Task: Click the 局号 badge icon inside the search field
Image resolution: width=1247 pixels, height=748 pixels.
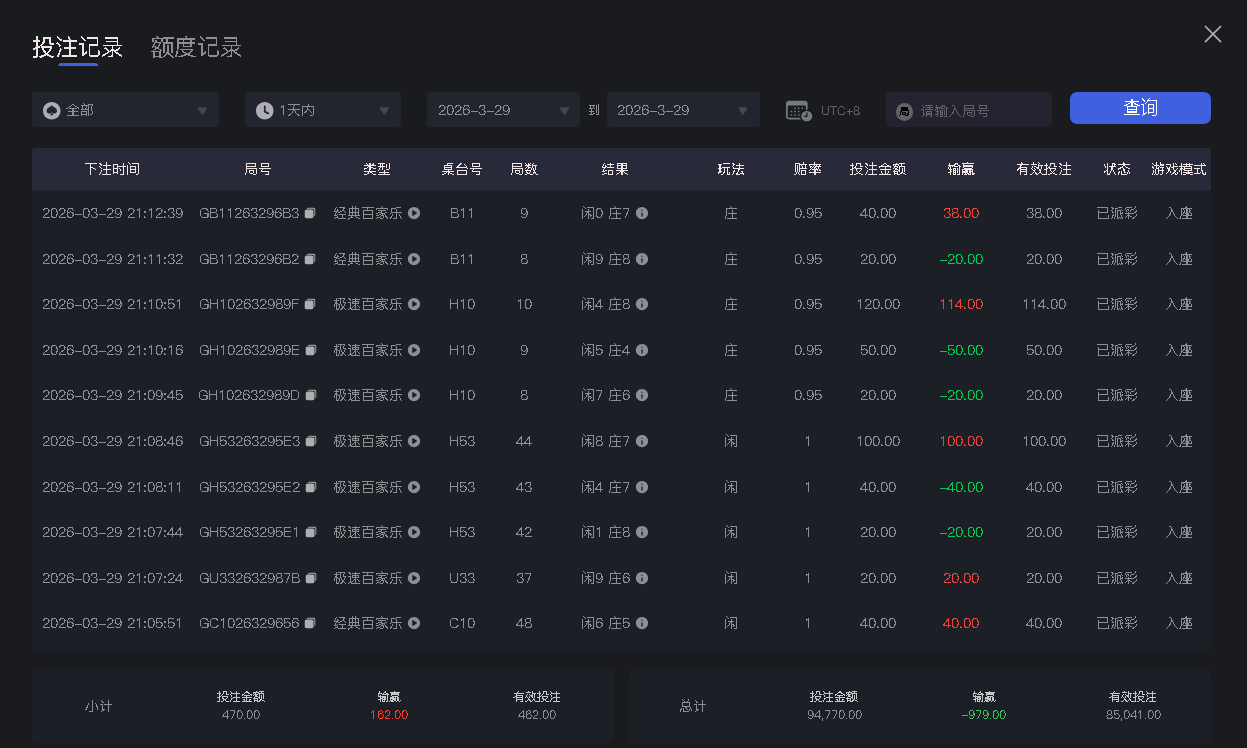Action: point(903,109)
